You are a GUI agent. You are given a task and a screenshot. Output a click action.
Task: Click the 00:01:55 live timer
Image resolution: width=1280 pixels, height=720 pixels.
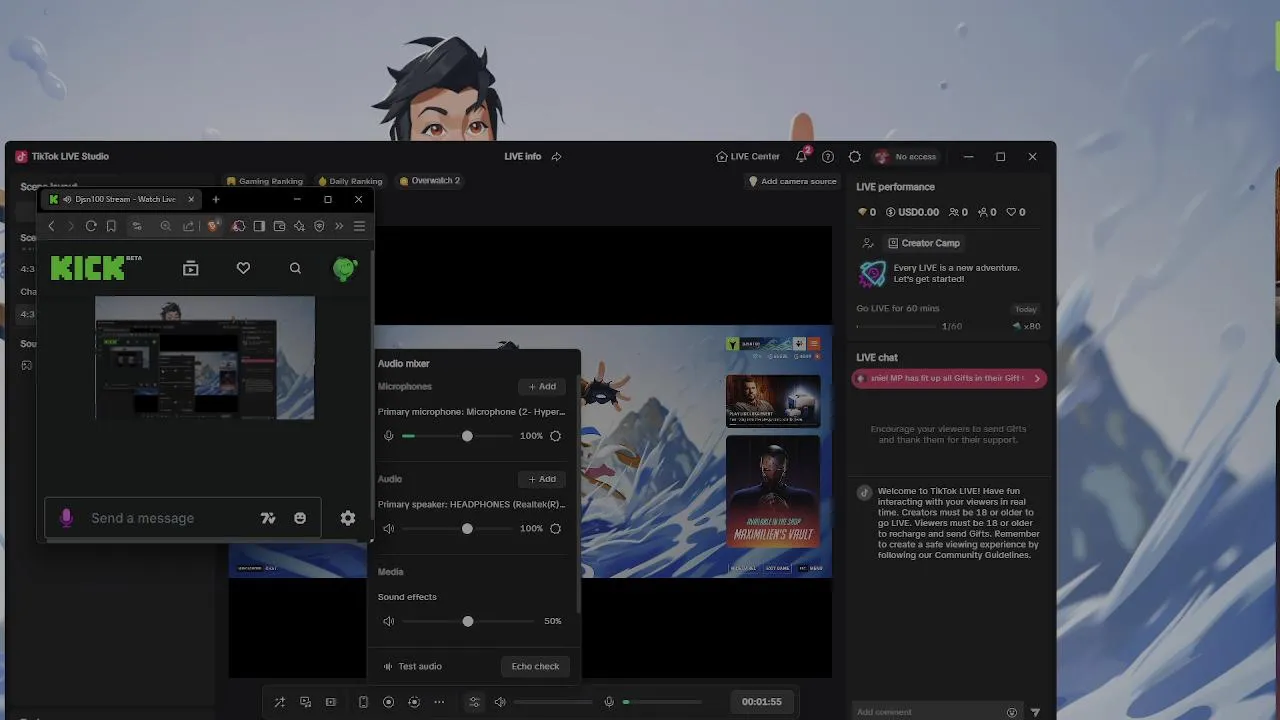click(762, 702)
